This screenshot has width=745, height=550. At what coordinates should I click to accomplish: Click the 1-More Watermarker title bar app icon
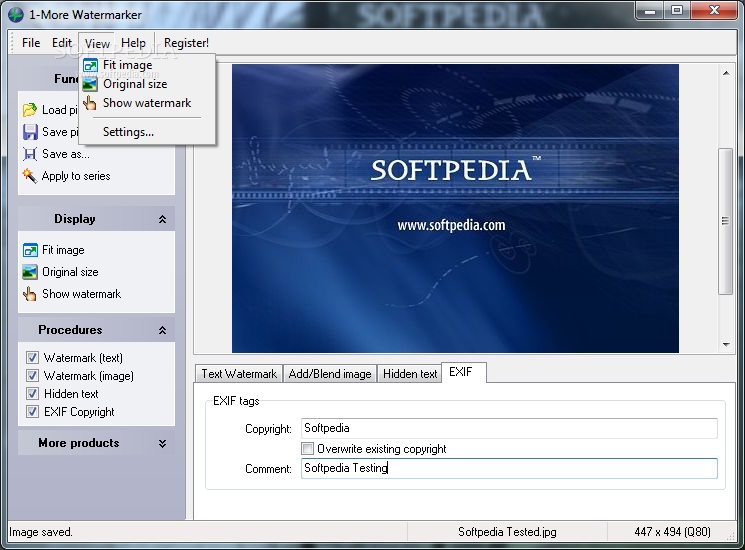[x=15, y=15]
